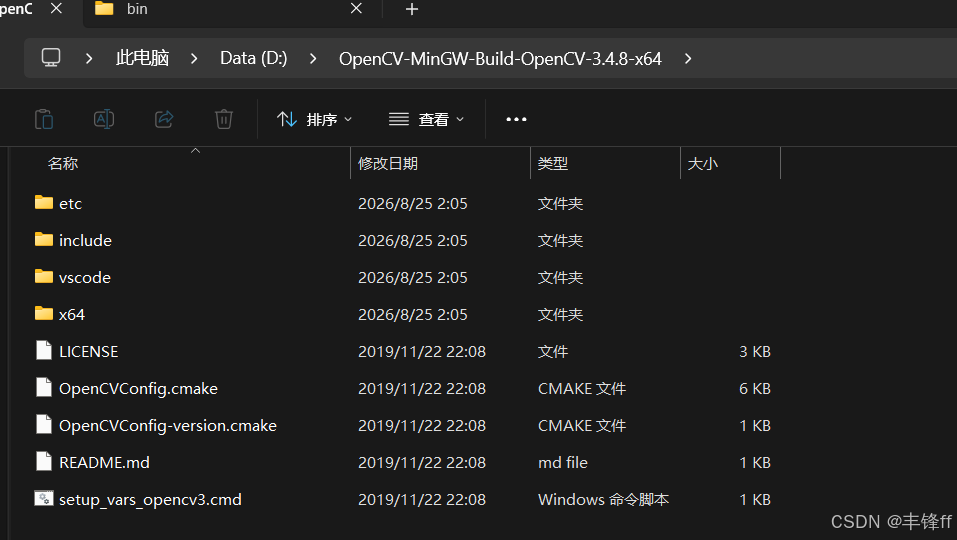Select the setup_vars_opencv3.cmd script icon
Viewport: 957px width, 540px height.
[44, 499]
